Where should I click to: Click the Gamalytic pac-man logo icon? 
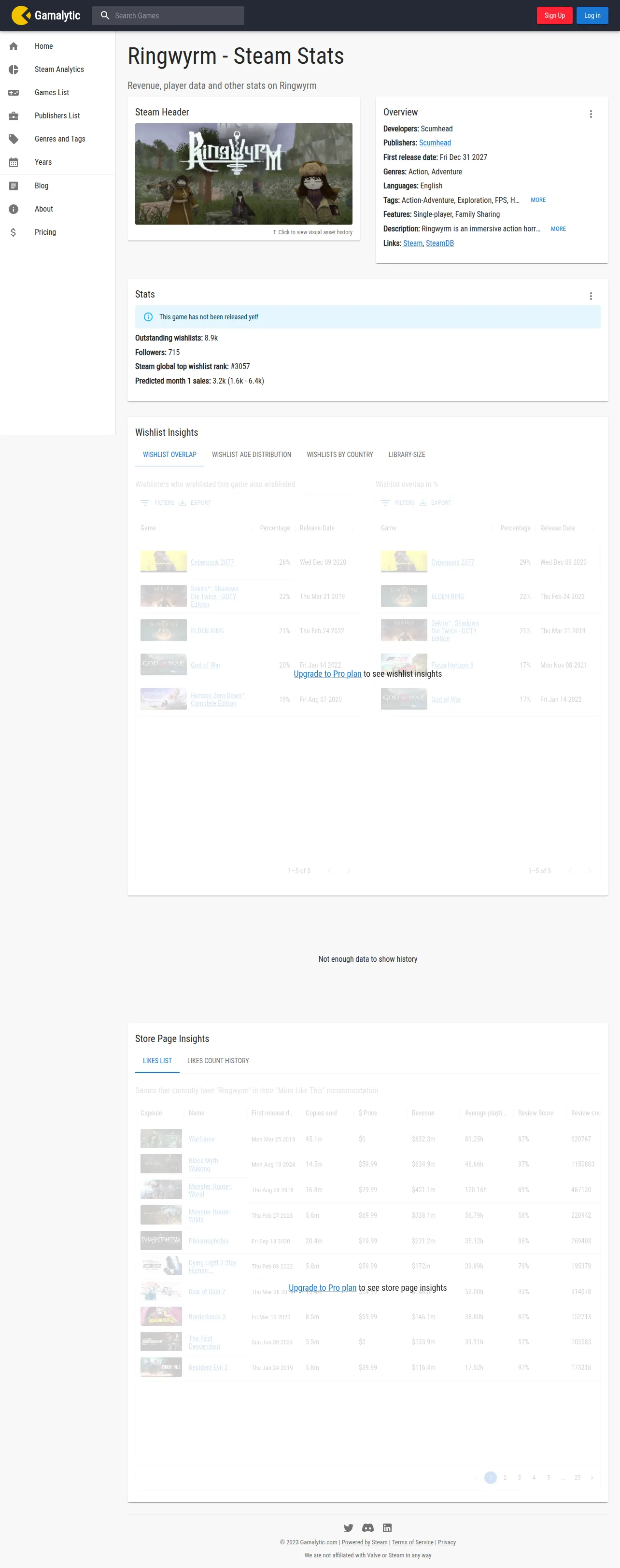[21, 15]
